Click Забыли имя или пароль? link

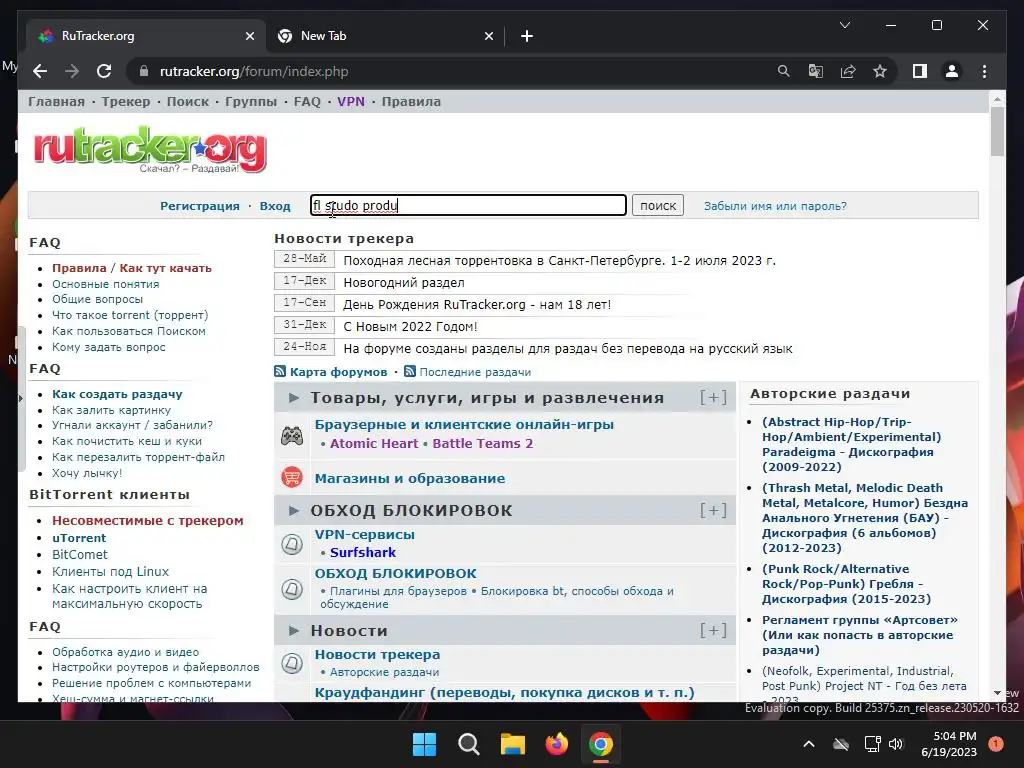[x=775, y=206]
